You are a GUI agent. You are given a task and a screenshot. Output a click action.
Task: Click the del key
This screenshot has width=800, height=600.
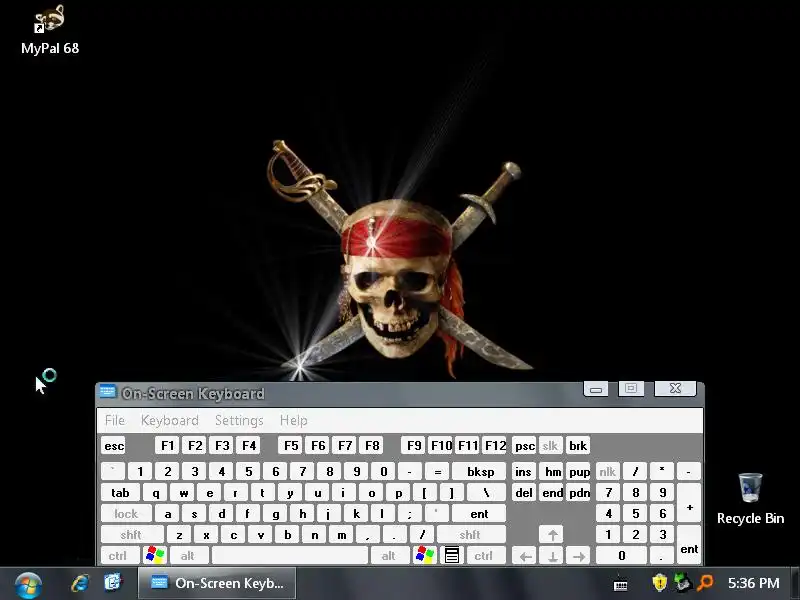[x=523, y=492]
